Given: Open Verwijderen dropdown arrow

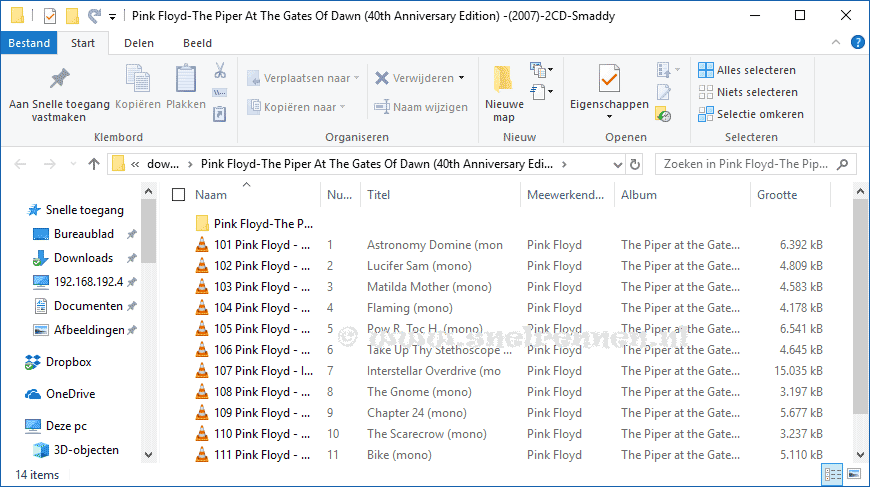Looking at the screenshot, I should pos(462,78).
